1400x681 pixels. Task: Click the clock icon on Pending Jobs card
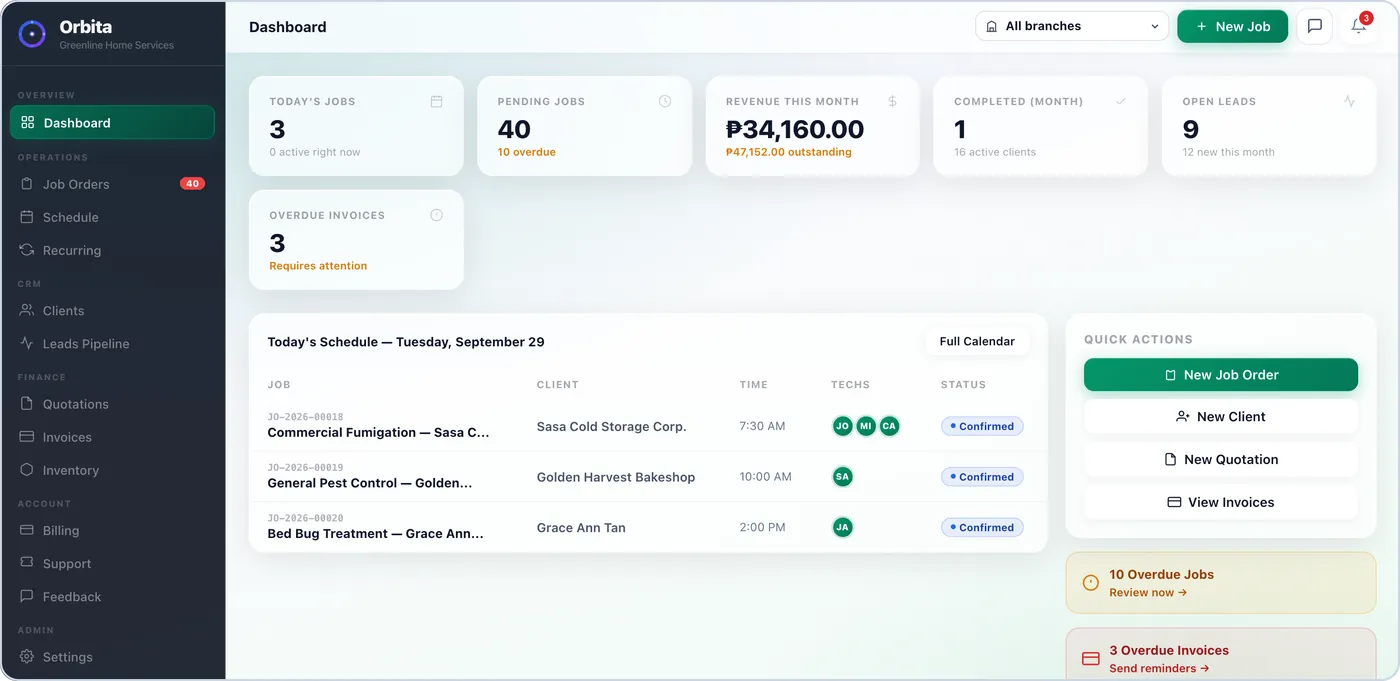[x=665, y=101]
